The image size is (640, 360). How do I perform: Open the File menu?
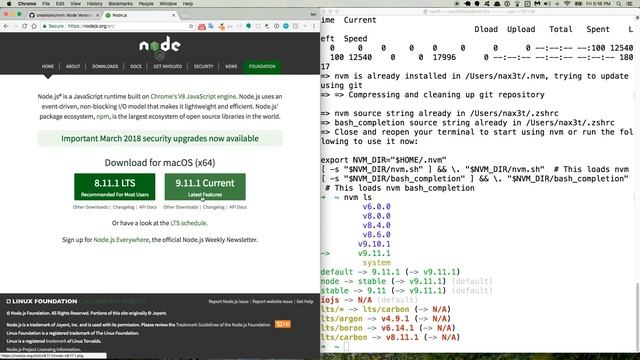pyautogui.click(x=46, y=4)
